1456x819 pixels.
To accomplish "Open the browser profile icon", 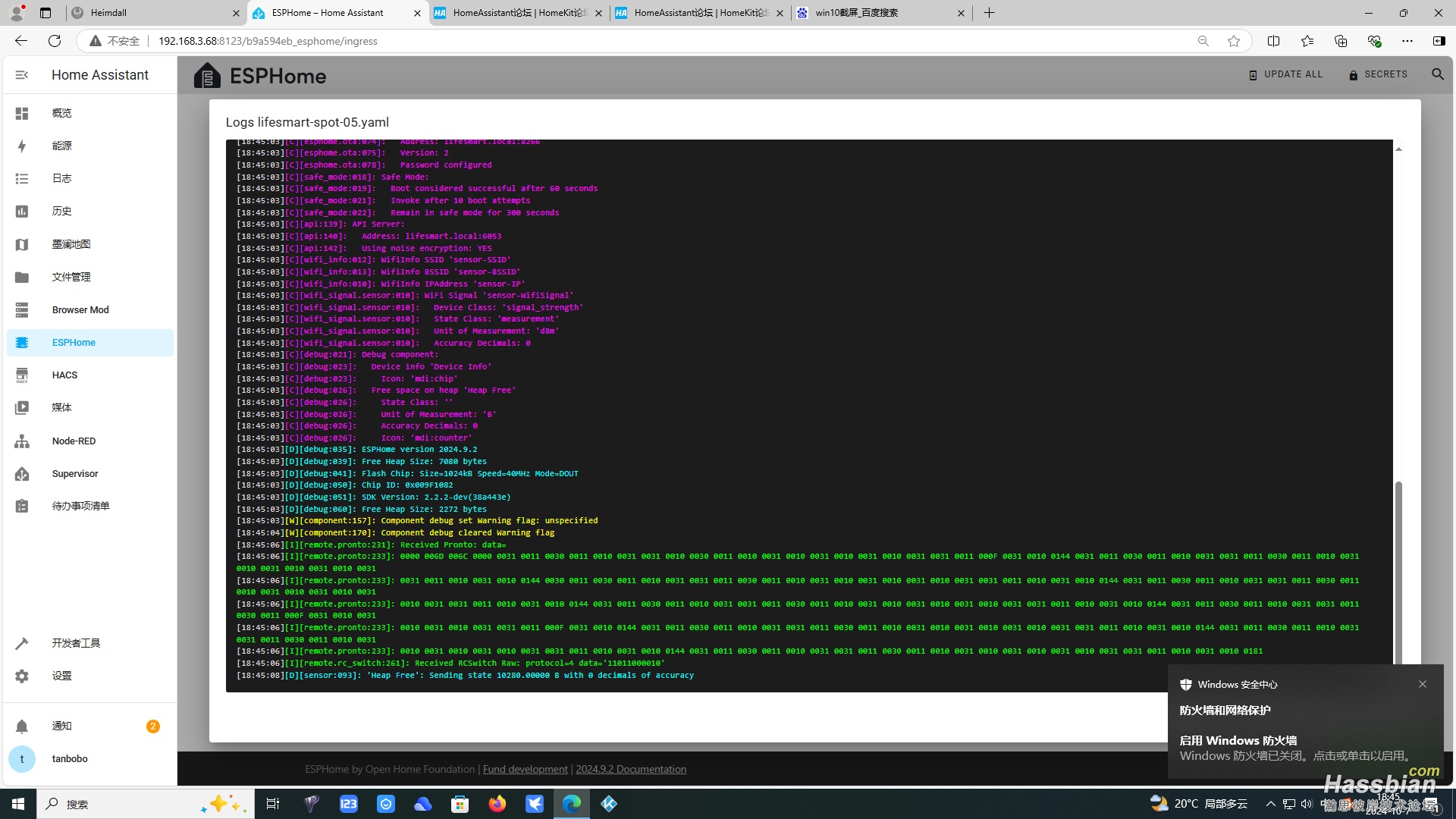I will (17, 12).
